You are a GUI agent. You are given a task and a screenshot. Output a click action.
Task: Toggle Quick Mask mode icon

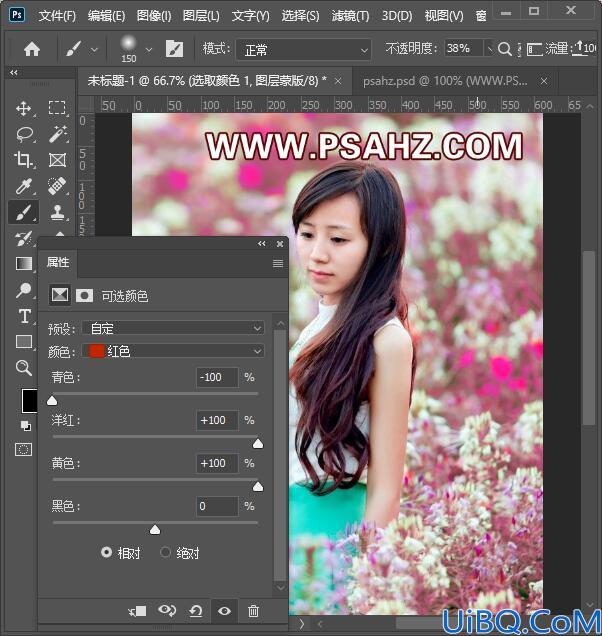(x=24, y=449)
